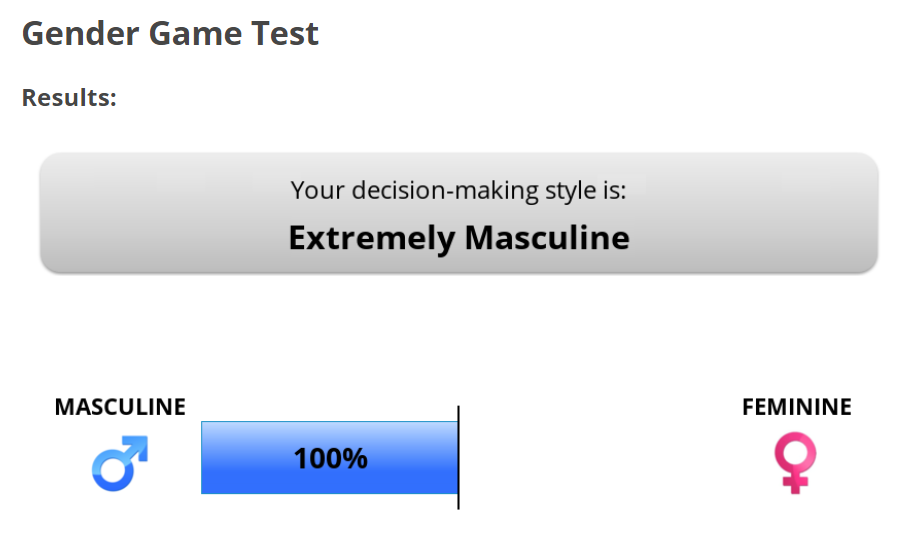Click the word "Test" in the title

285,33
